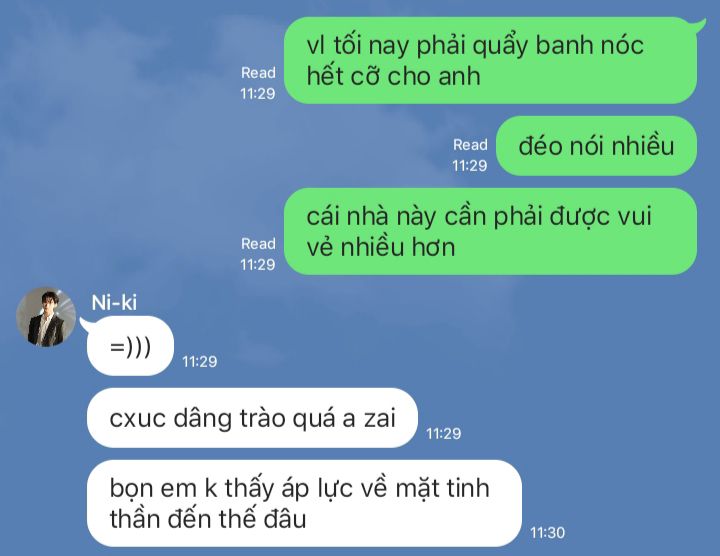Click 11:29 timestamp under first Read label
720x556 pixels.
click(x=258, y=94)
